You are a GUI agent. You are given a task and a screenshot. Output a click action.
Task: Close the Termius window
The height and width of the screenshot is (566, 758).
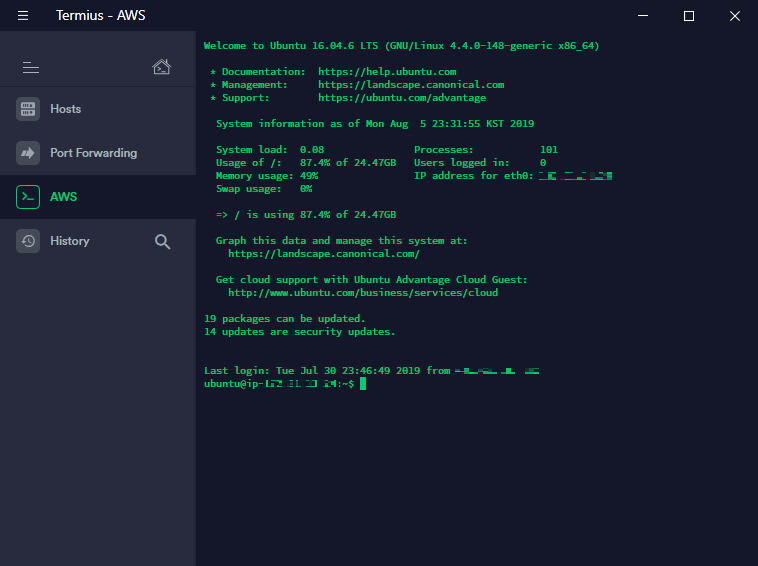(735, 15)
